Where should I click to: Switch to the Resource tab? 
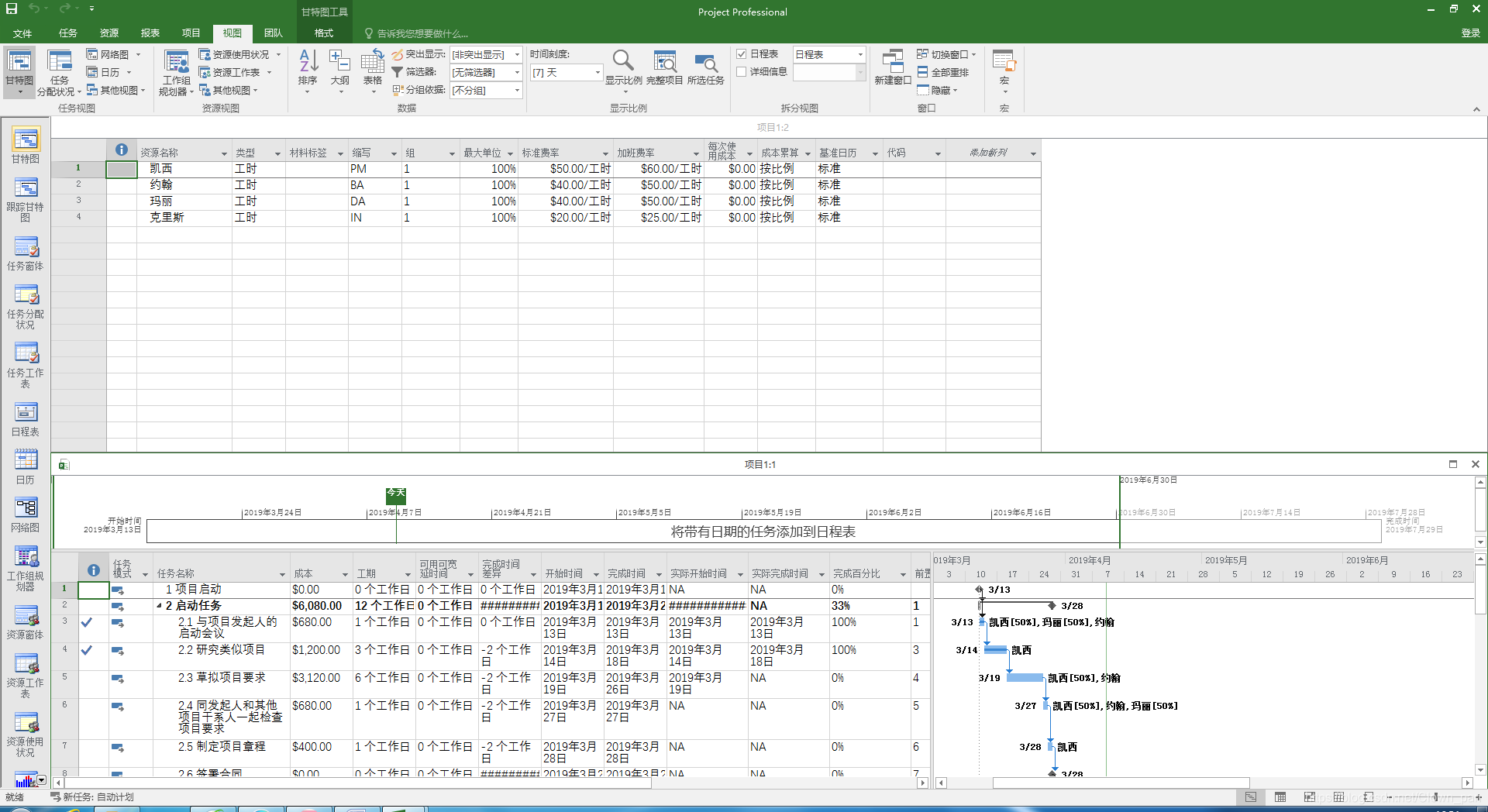(x=109, y=33)
